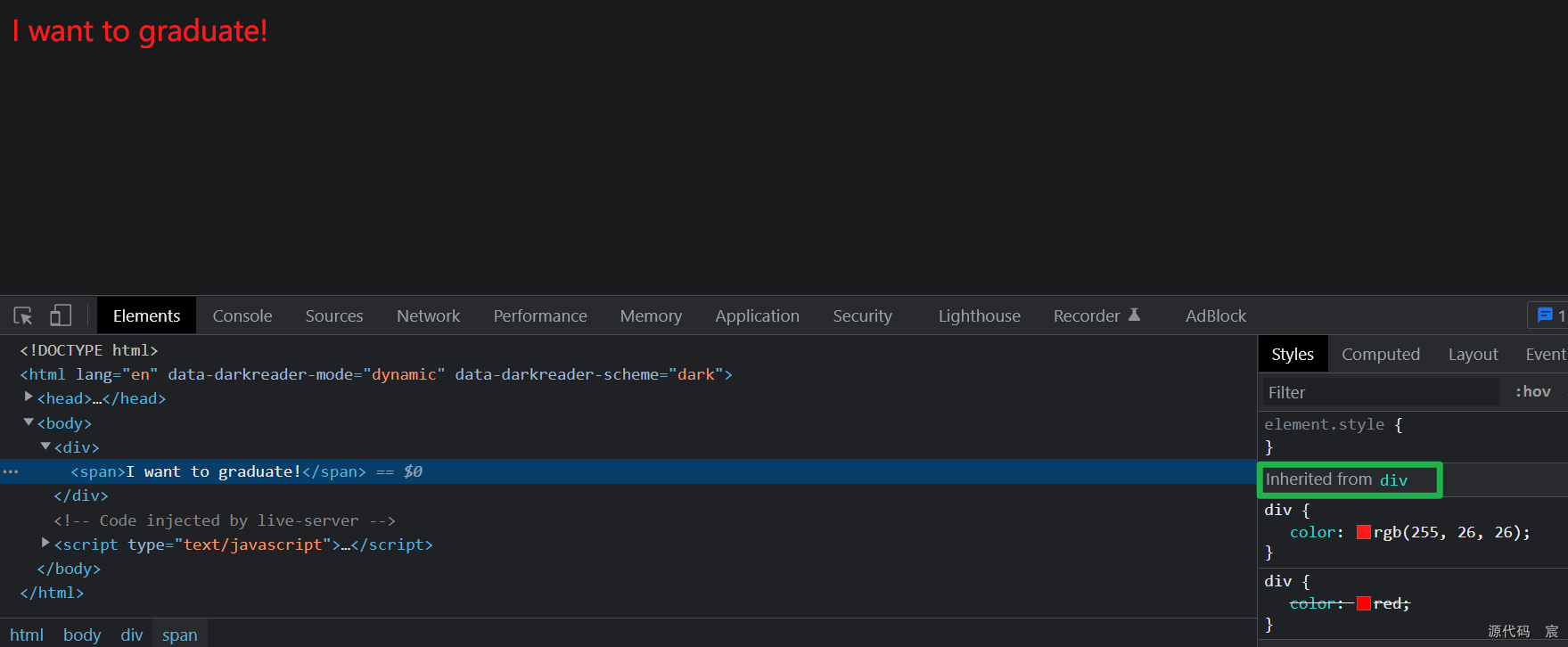The image size is (1568, 647).
Task: Click the color property name in first div rule
Action: coord(1312,532)
